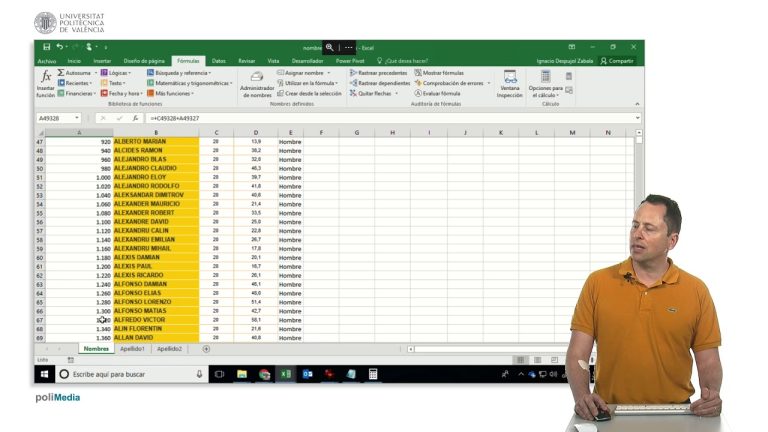The image size is (768, 432).
Task: Open the Administrador de nombres tool
Action: click(257, 84)
